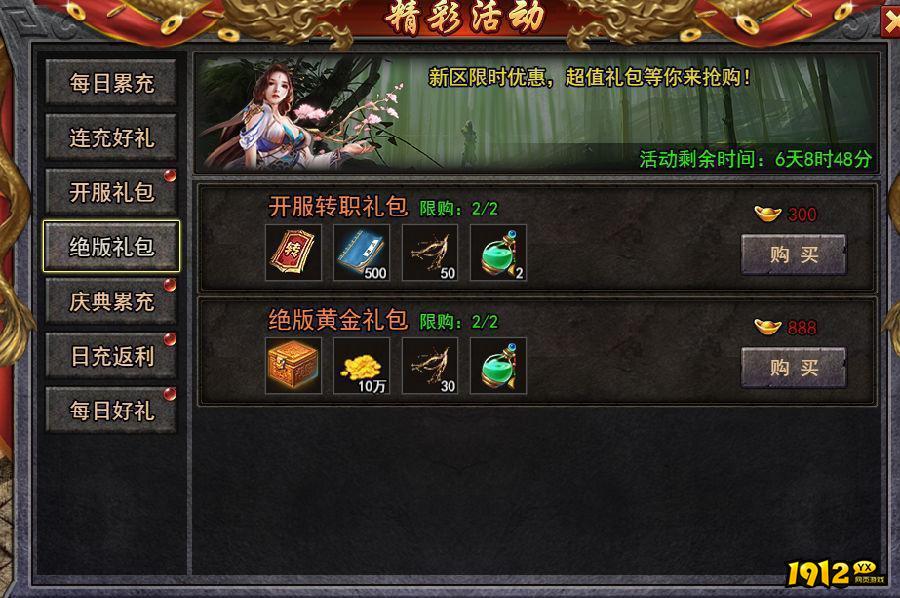Click the gold ingot icon beside 888

pos(767,327)
